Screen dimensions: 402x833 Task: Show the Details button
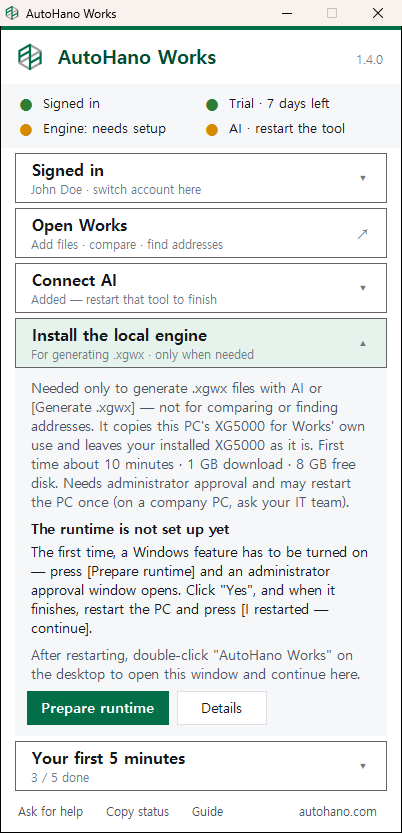221,708
